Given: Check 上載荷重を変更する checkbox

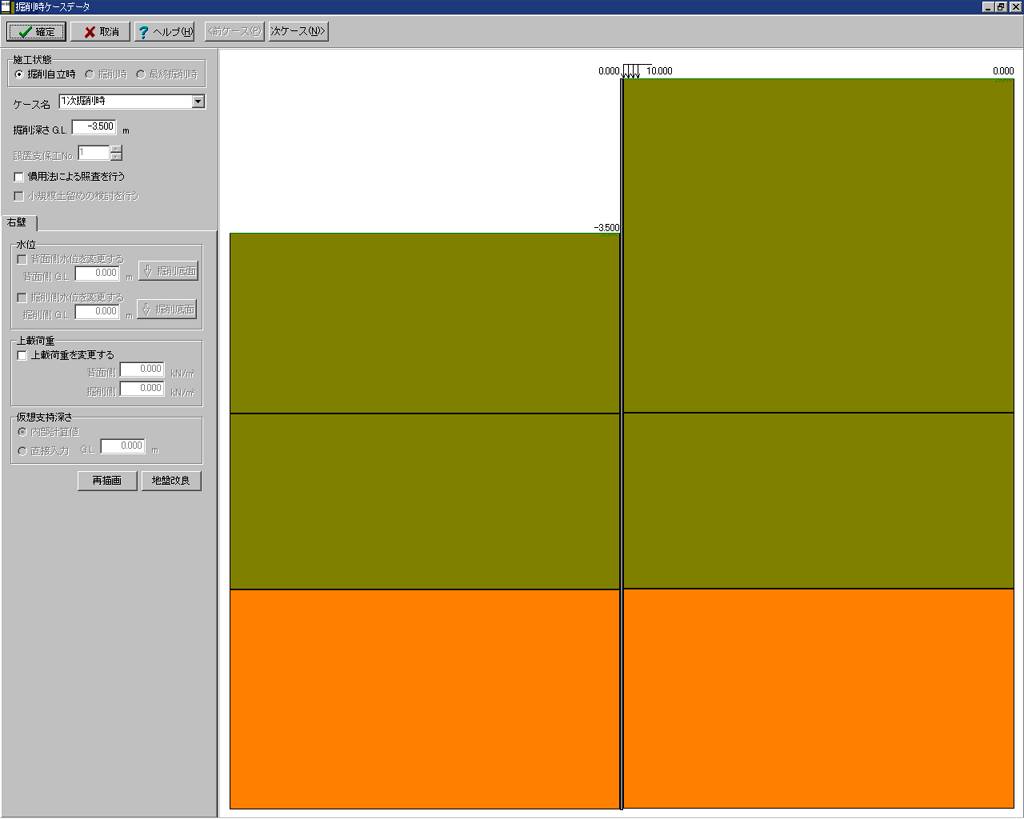Looking at the screenshot, I should (22, 355).
